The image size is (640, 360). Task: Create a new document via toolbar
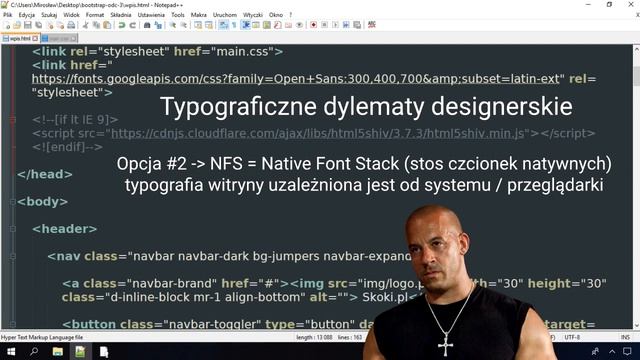point(7,25)
